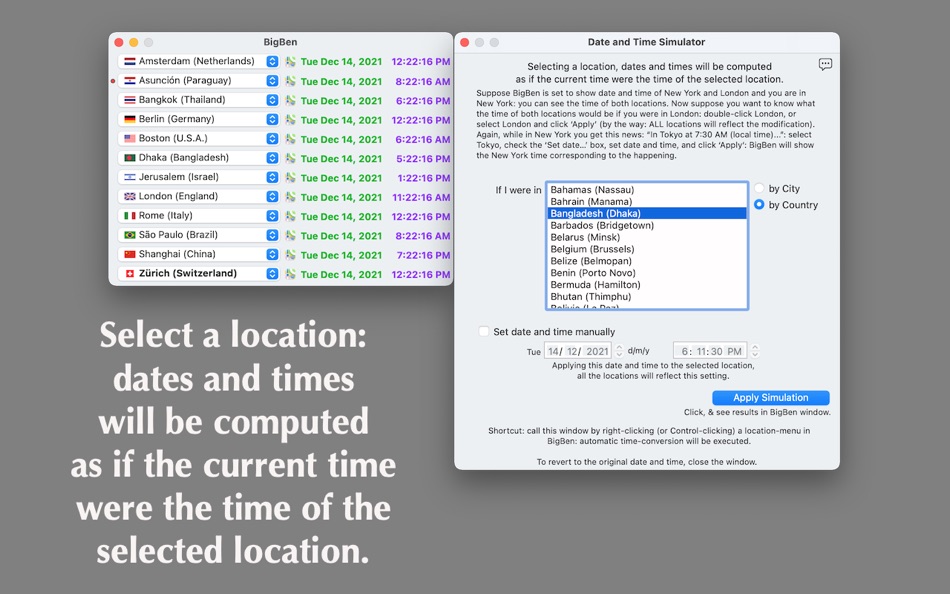950x594 pixels.
Task: Select Bermuda (Hamilton) in the list
Action: [647, 284]
